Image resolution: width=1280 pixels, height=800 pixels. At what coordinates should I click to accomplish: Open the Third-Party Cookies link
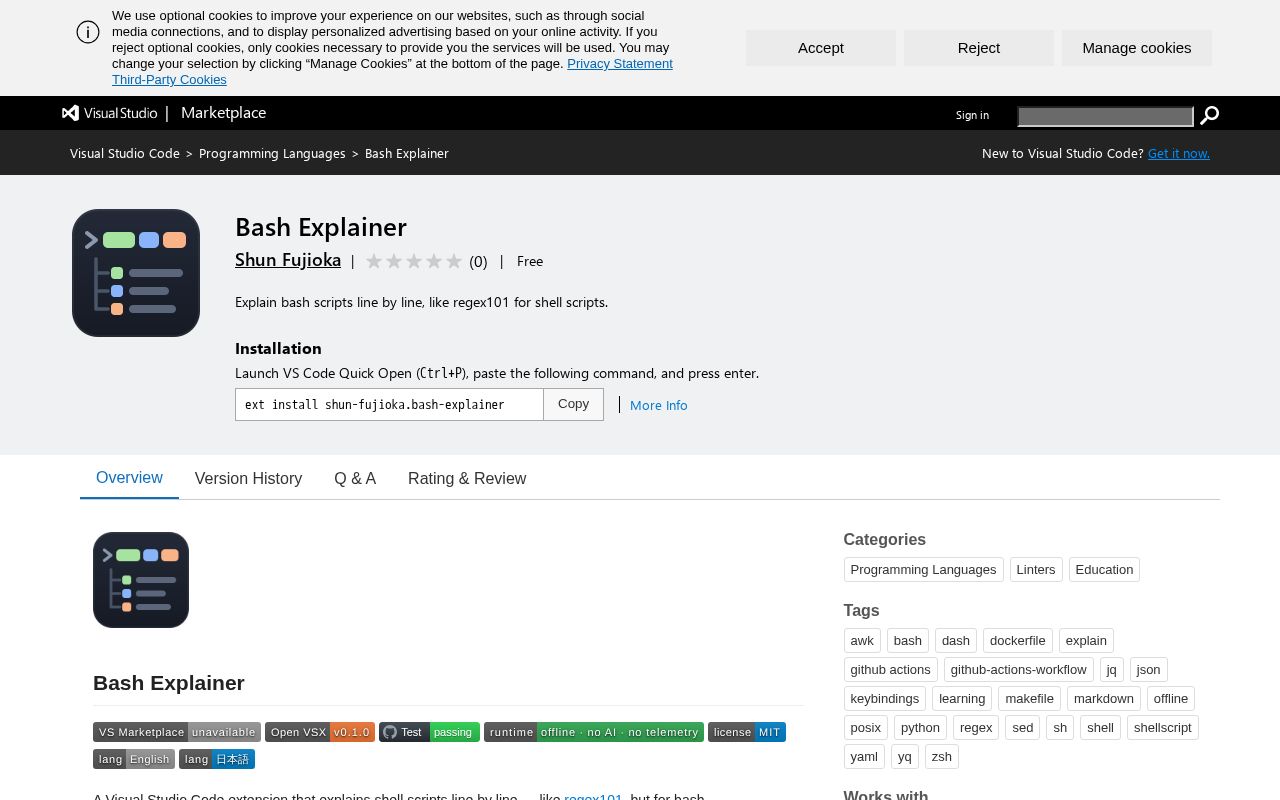[x=169, y=80]
